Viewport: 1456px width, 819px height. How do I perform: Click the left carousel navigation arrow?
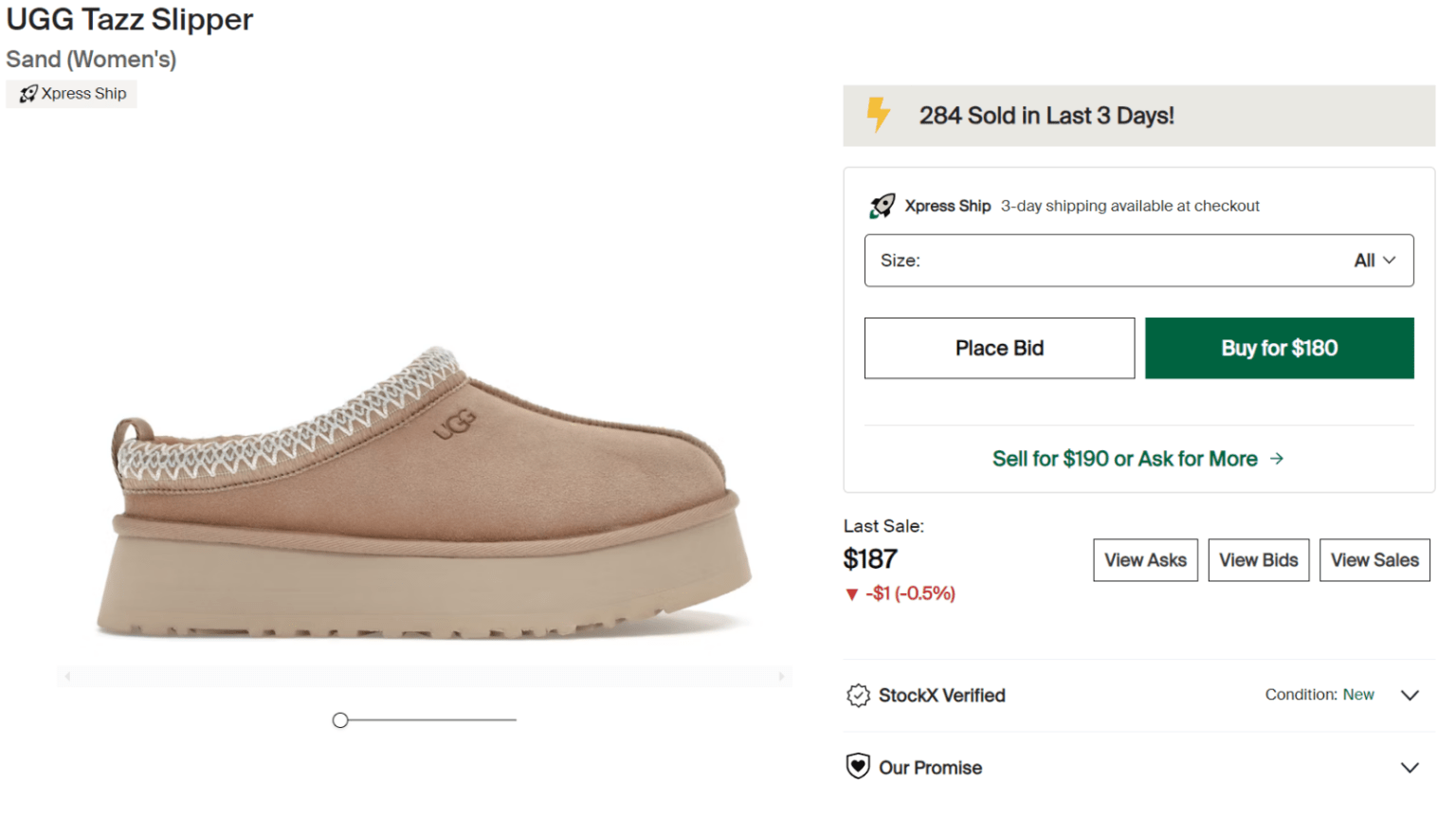tap(67, 676)
